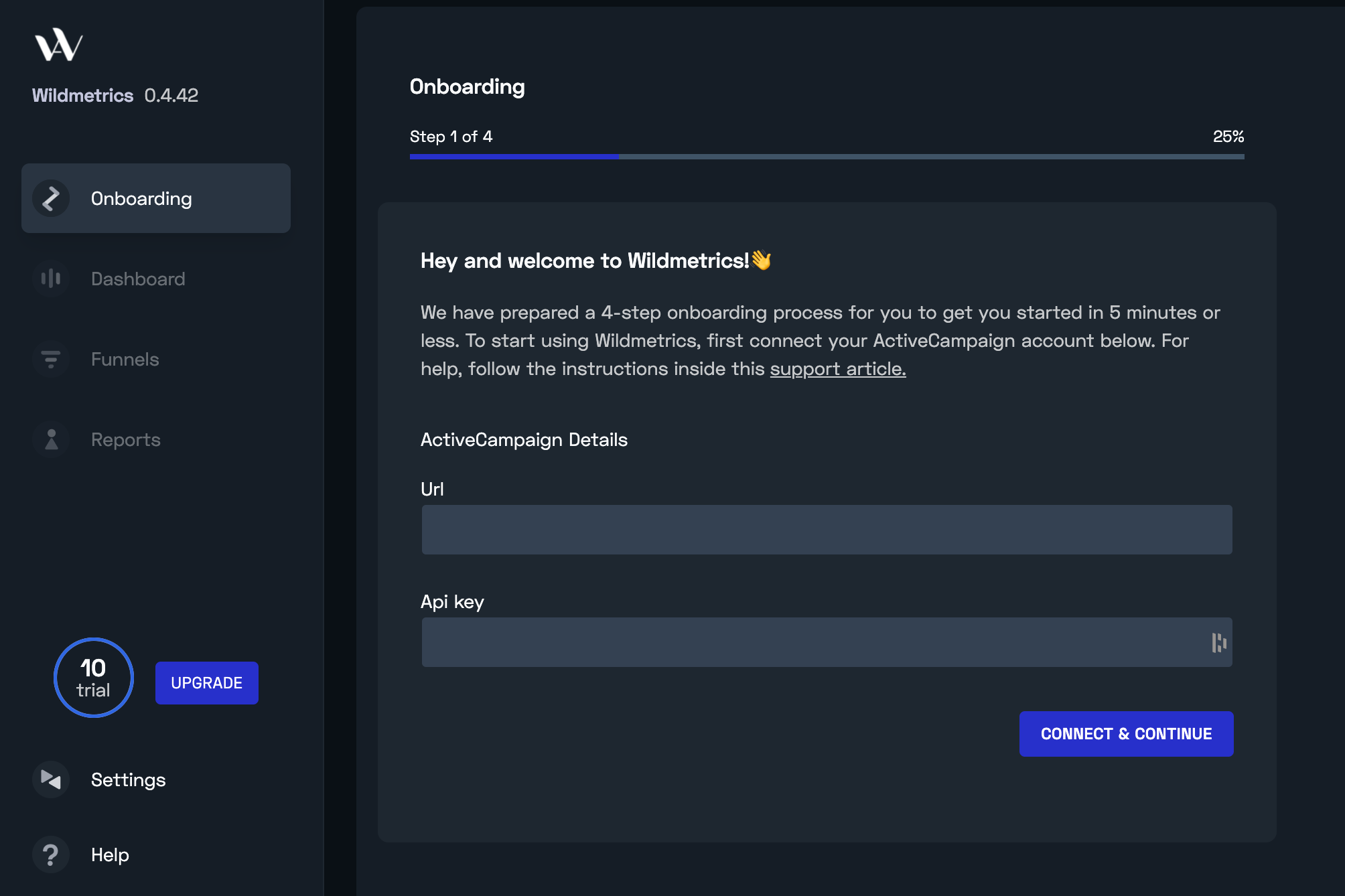Open the support article link

click(838, 369)
